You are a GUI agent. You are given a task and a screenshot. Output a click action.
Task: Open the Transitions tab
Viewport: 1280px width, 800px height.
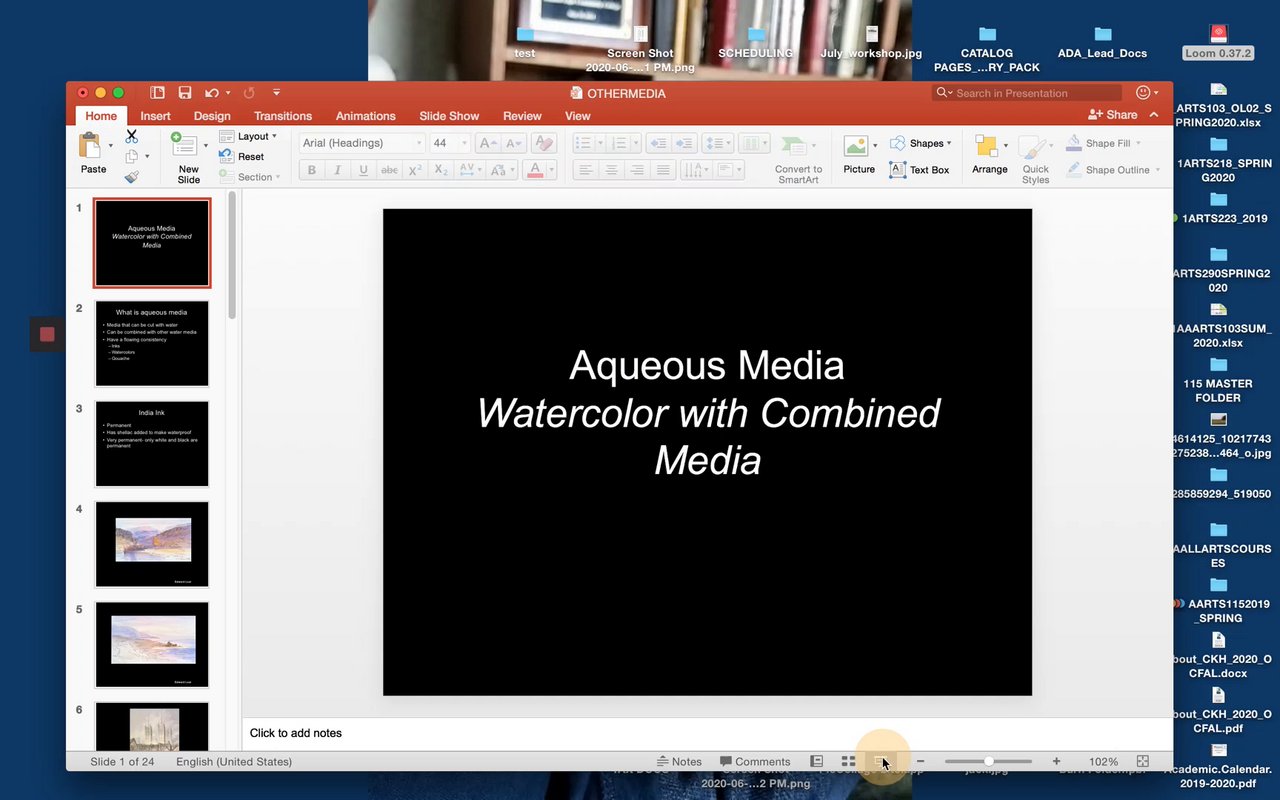tap(283, 116)
